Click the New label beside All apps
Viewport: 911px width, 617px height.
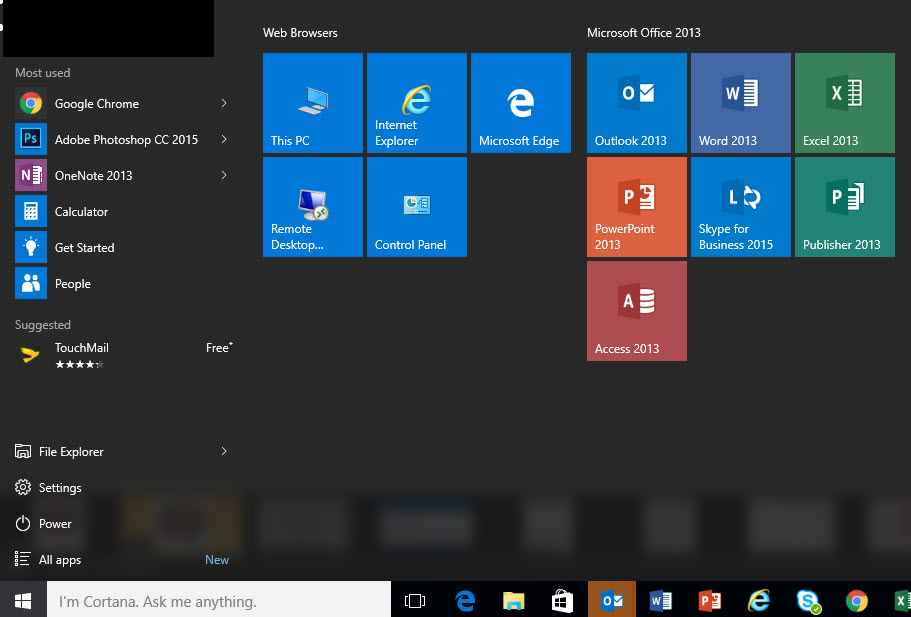coord(217,559)
